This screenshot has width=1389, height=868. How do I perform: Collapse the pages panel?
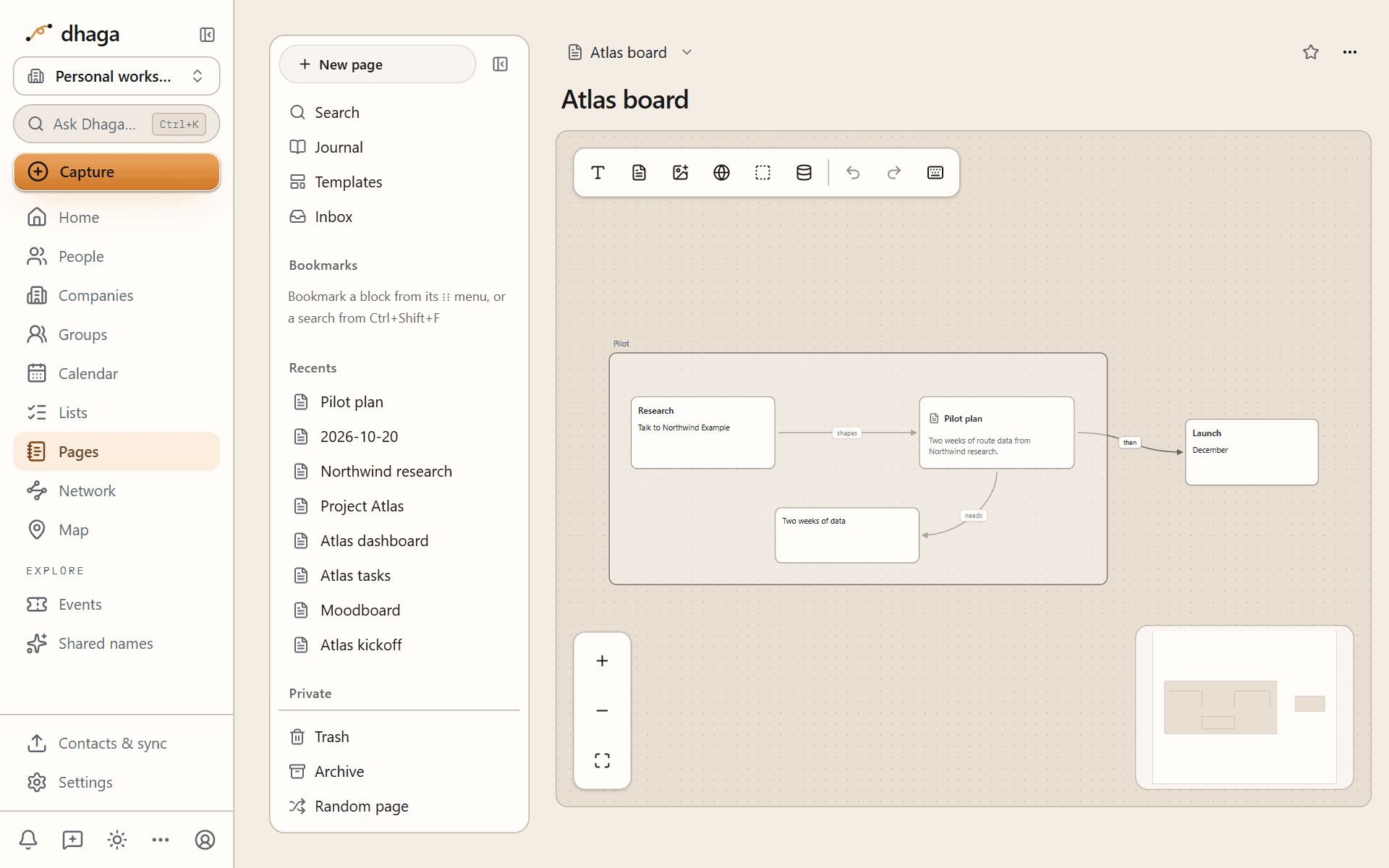click(500, 64)
